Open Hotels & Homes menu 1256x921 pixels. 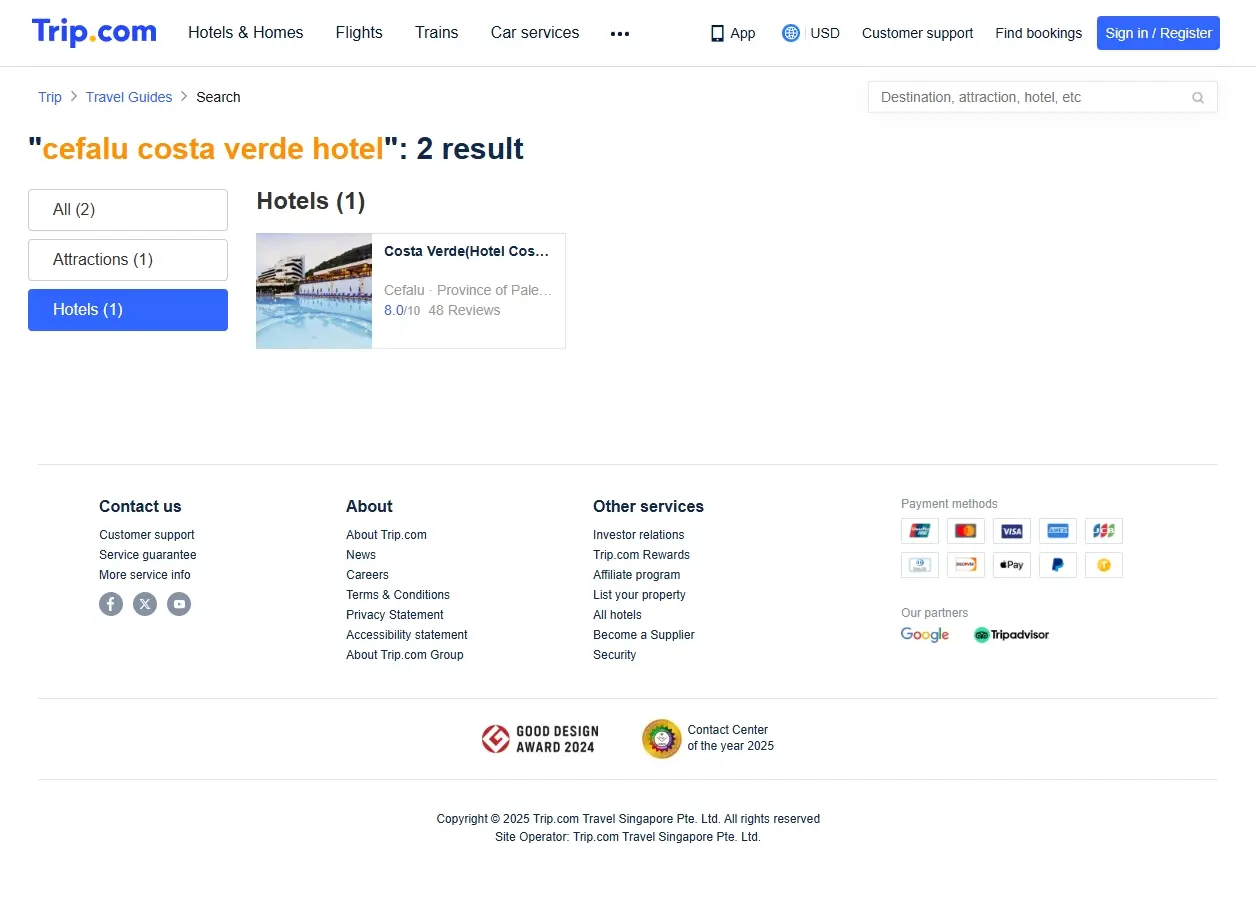point(246,33)
